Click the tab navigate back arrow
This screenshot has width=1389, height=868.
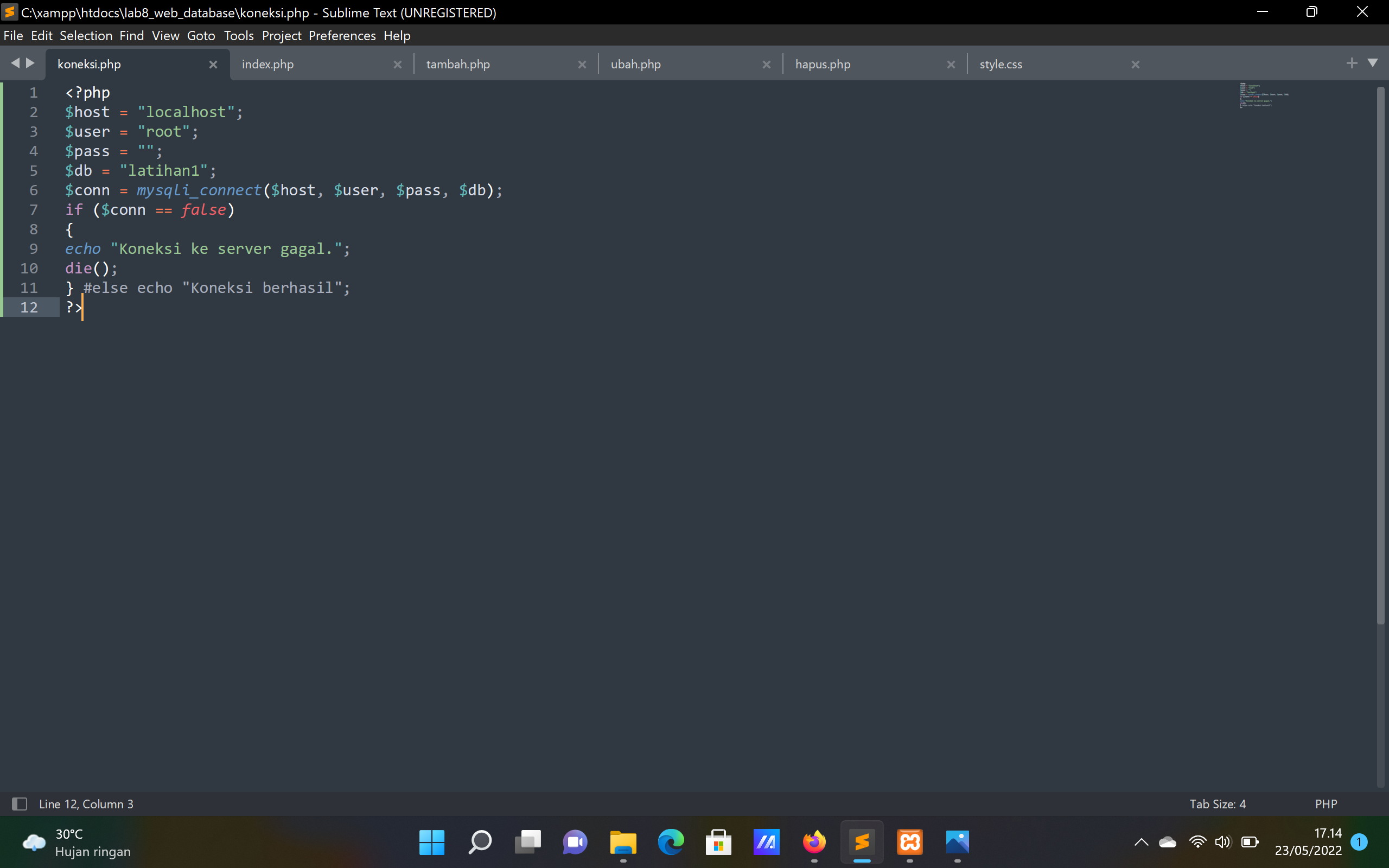tap(15, 63)
